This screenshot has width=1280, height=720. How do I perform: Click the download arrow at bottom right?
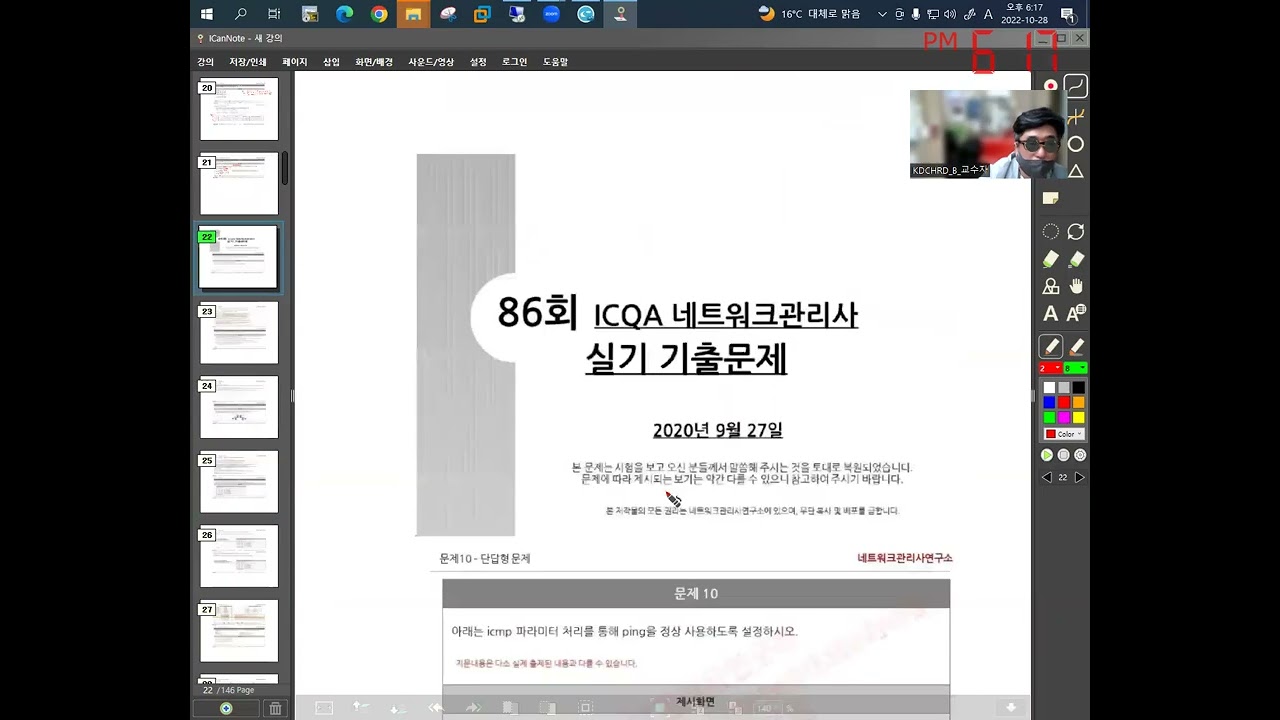1011,707
